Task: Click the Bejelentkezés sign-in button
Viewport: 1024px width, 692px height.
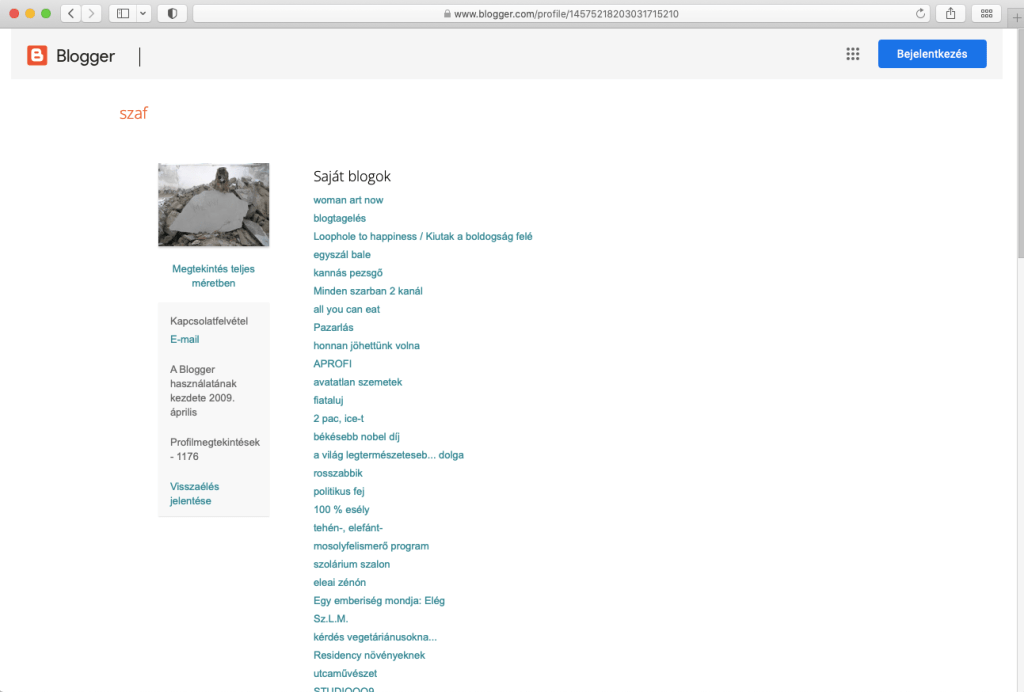Action: (932, 54)
